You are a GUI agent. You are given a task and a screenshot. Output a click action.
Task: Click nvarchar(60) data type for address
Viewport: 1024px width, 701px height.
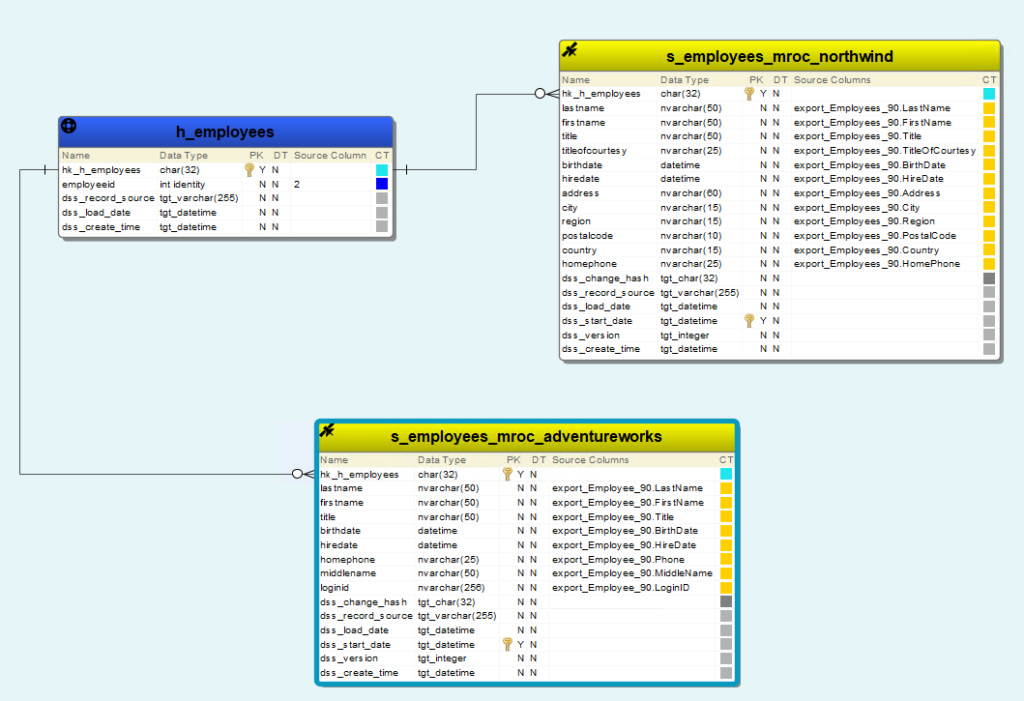click(691, 193)
